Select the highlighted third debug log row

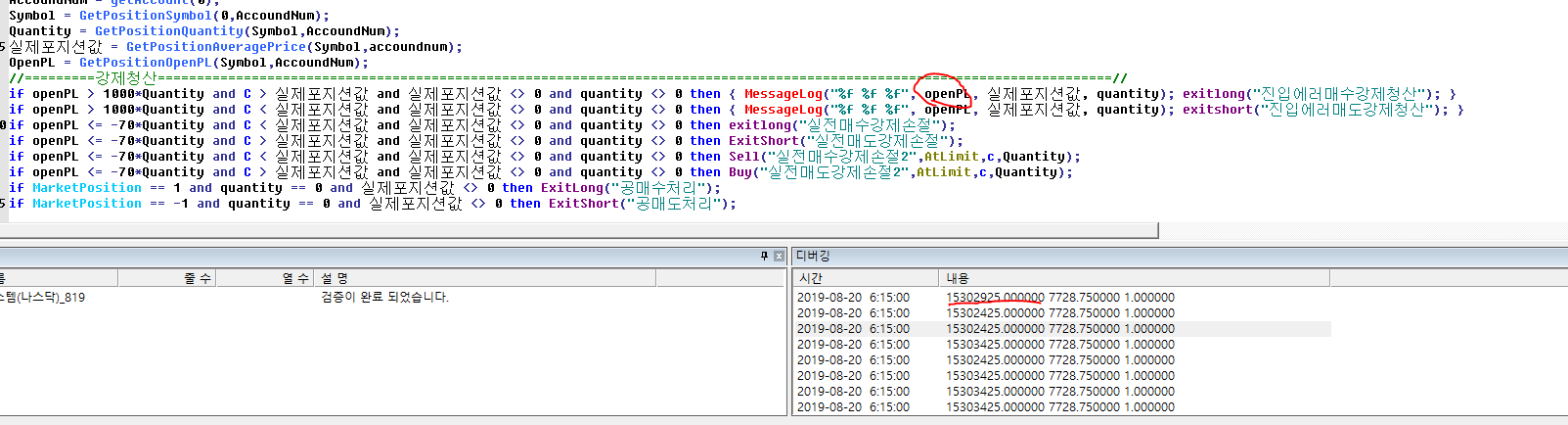pyautogui.click(x=1059, y=329)
